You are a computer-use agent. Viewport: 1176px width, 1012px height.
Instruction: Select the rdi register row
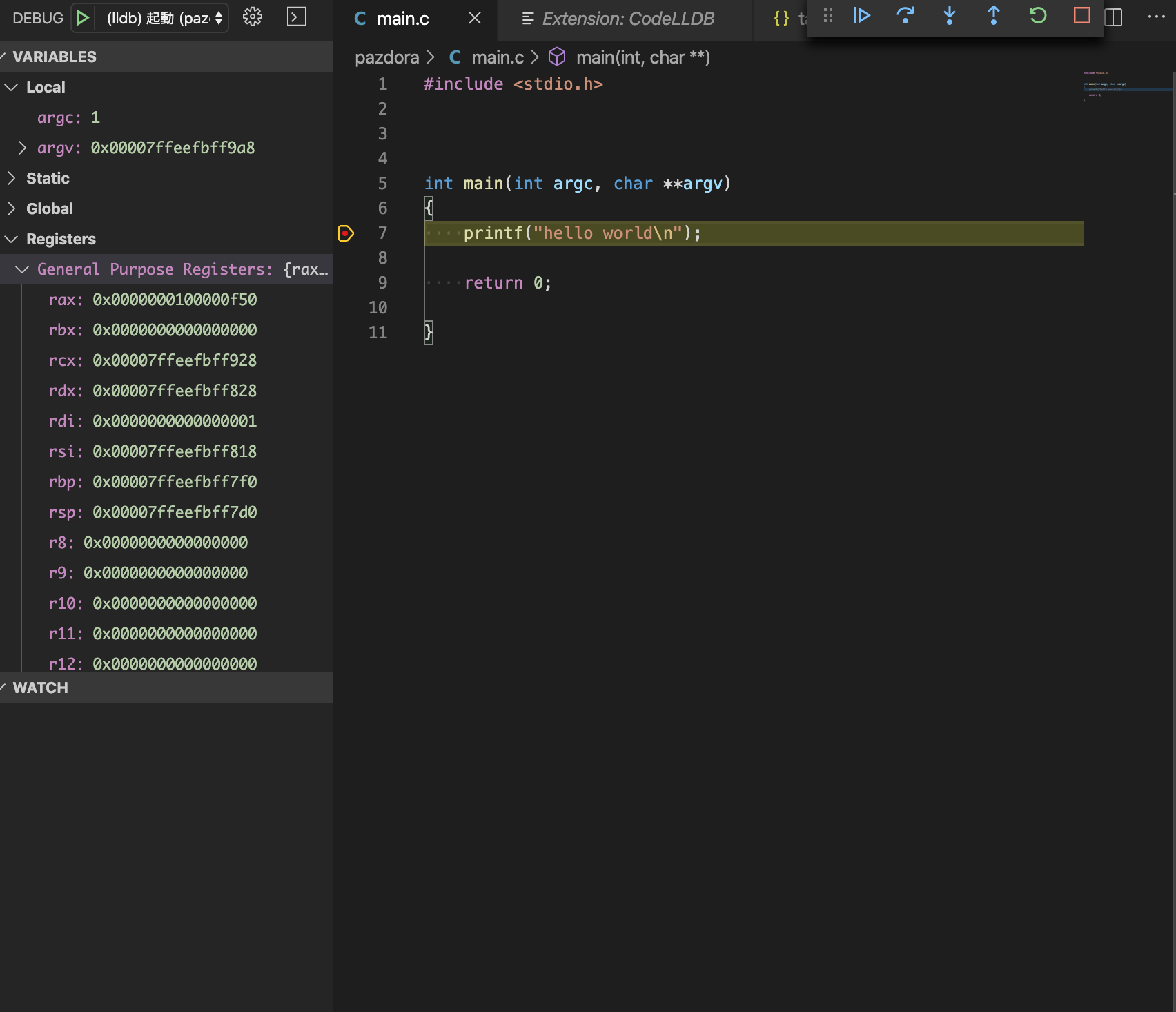click(x=166, y=421)
